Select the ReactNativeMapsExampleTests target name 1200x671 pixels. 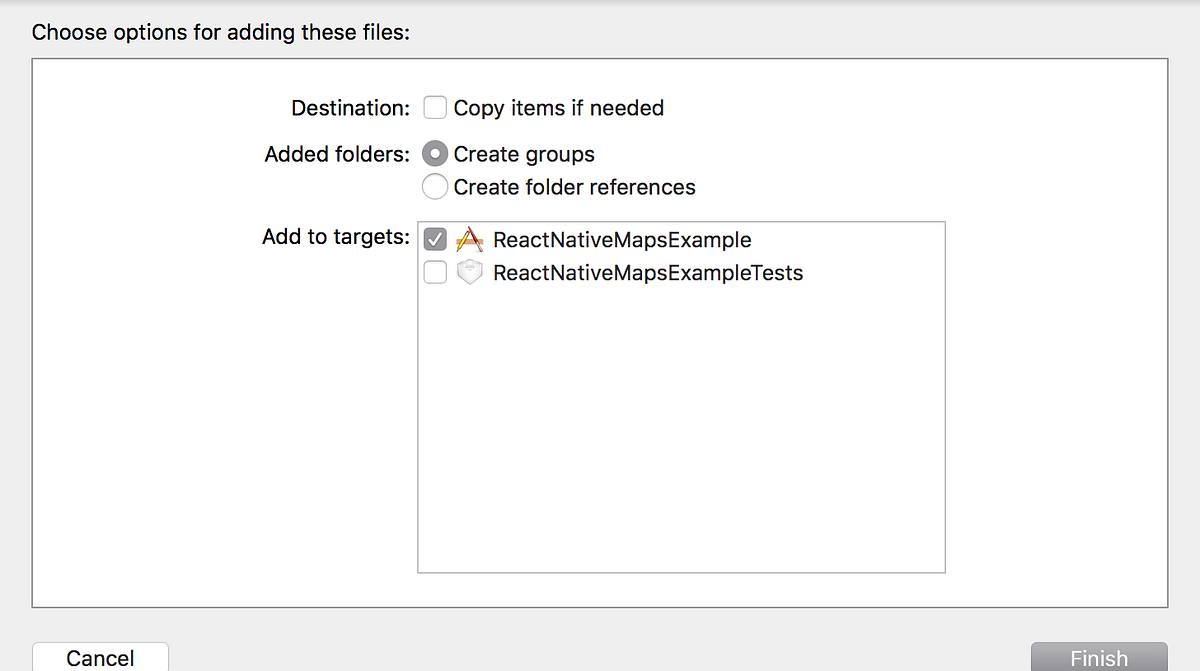(648, 272)
